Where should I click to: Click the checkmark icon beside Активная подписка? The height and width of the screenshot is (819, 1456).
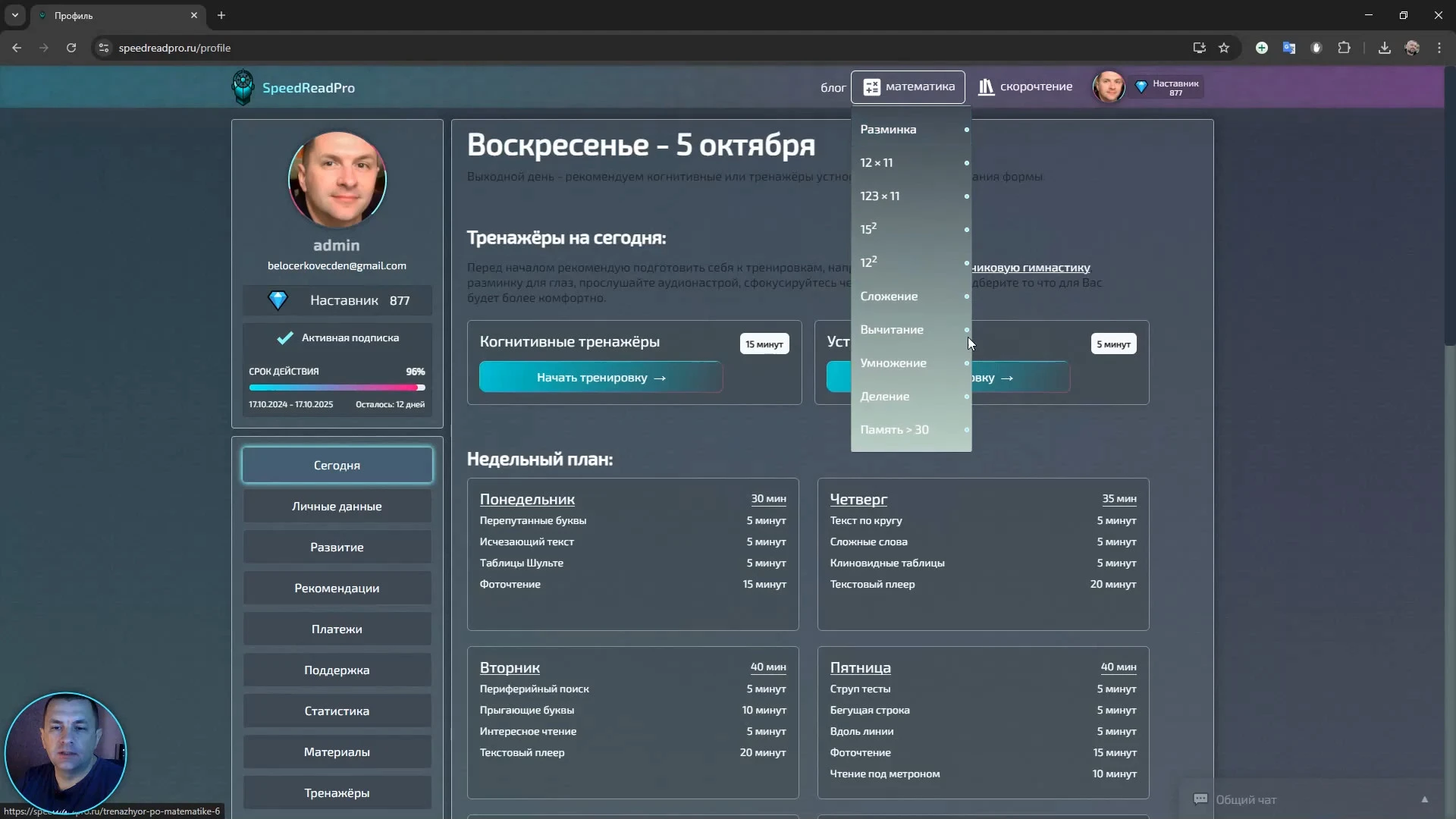(x=285, y=338)
